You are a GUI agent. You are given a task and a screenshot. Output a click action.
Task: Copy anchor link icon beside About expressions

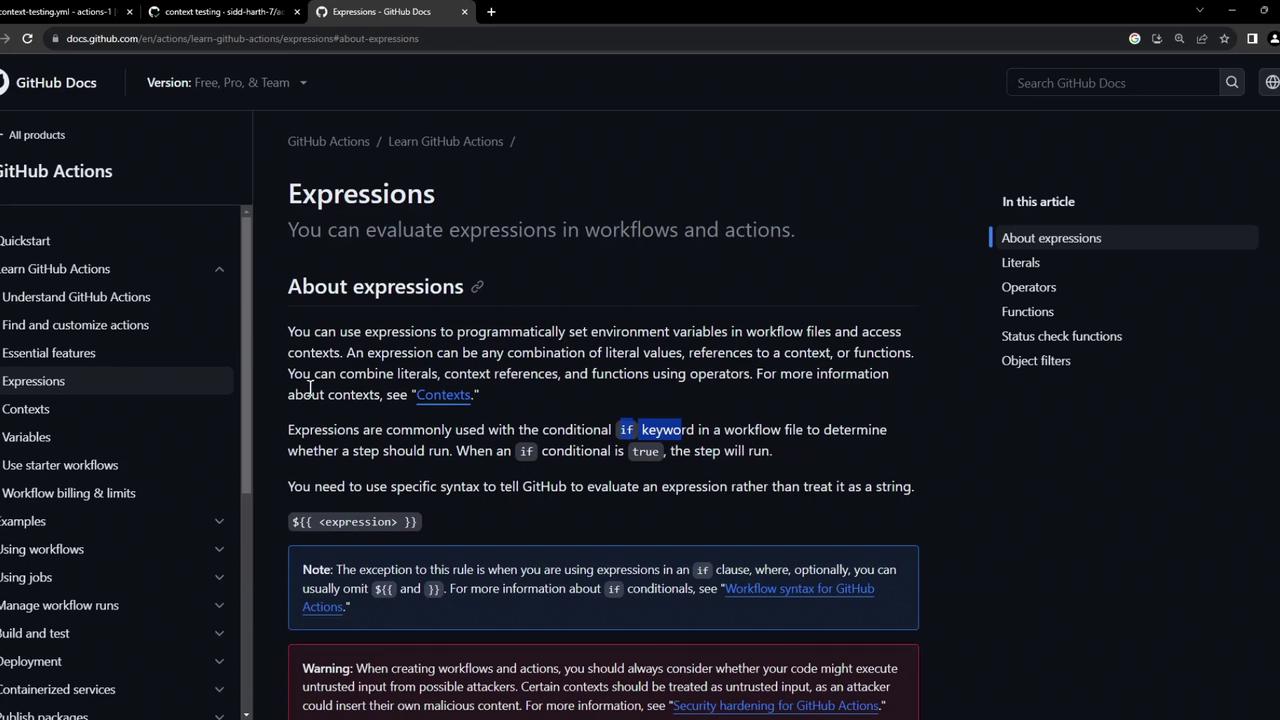pyautogui.click(x=477, y=287)
